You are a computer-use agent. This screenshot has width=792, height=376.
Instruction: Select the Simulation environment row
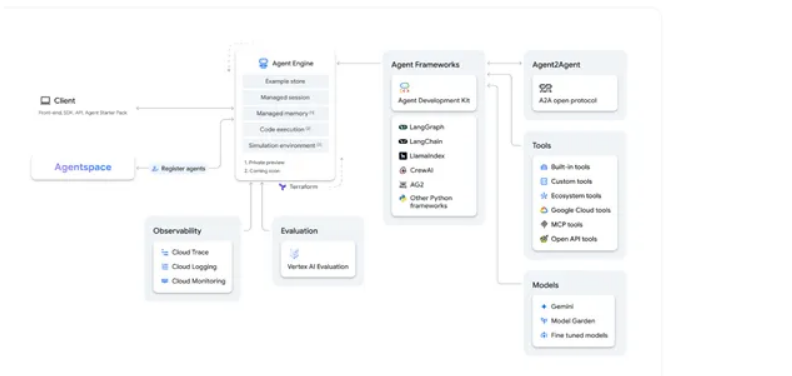coord(285,146)
